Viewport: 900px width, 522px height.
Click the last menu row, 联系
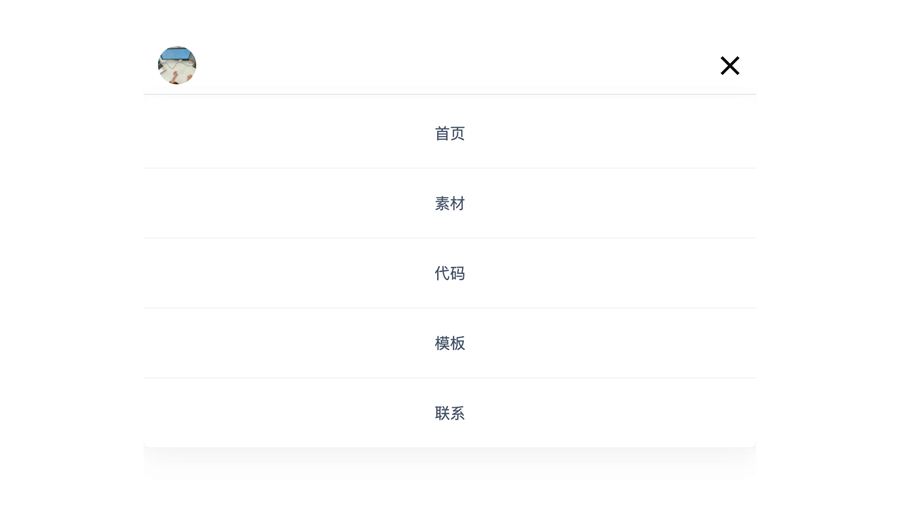pos(450,413)
